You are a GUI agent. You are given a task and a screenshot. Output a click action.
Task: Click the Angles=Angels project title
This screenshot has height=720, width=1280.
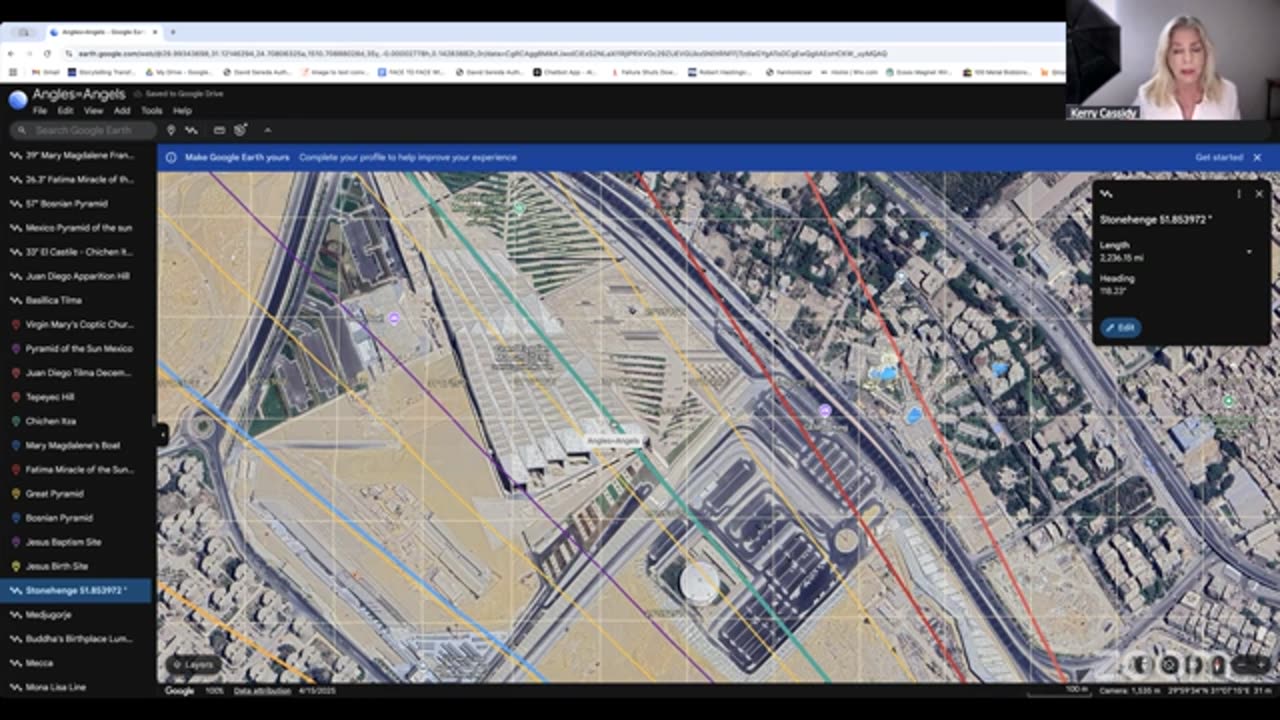coord(78,94)
